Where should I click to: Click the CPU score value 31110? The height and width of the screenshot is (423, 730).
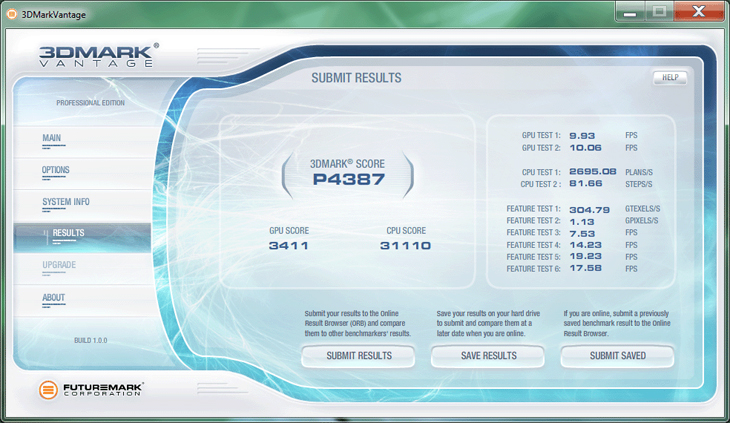[406, 246]
